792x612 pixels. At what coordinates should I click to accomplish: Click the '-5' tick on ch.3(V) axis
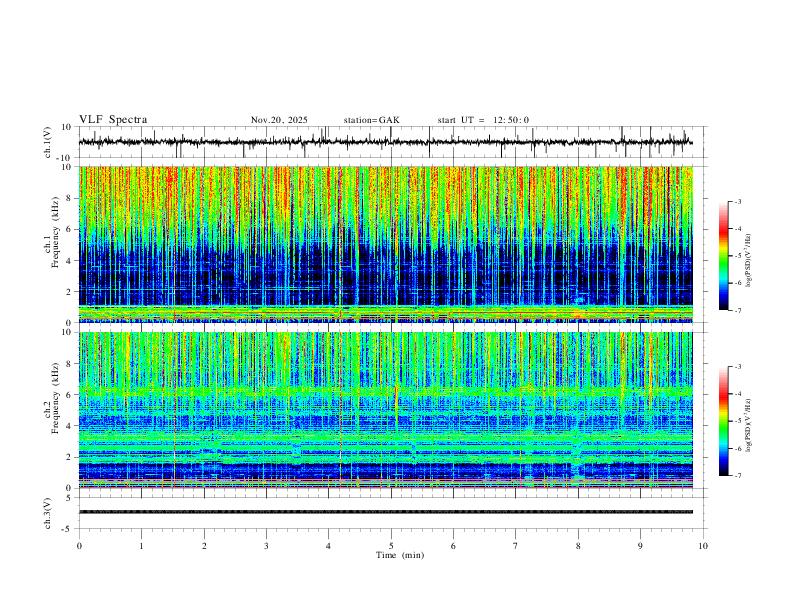click(x=68, y=529)
